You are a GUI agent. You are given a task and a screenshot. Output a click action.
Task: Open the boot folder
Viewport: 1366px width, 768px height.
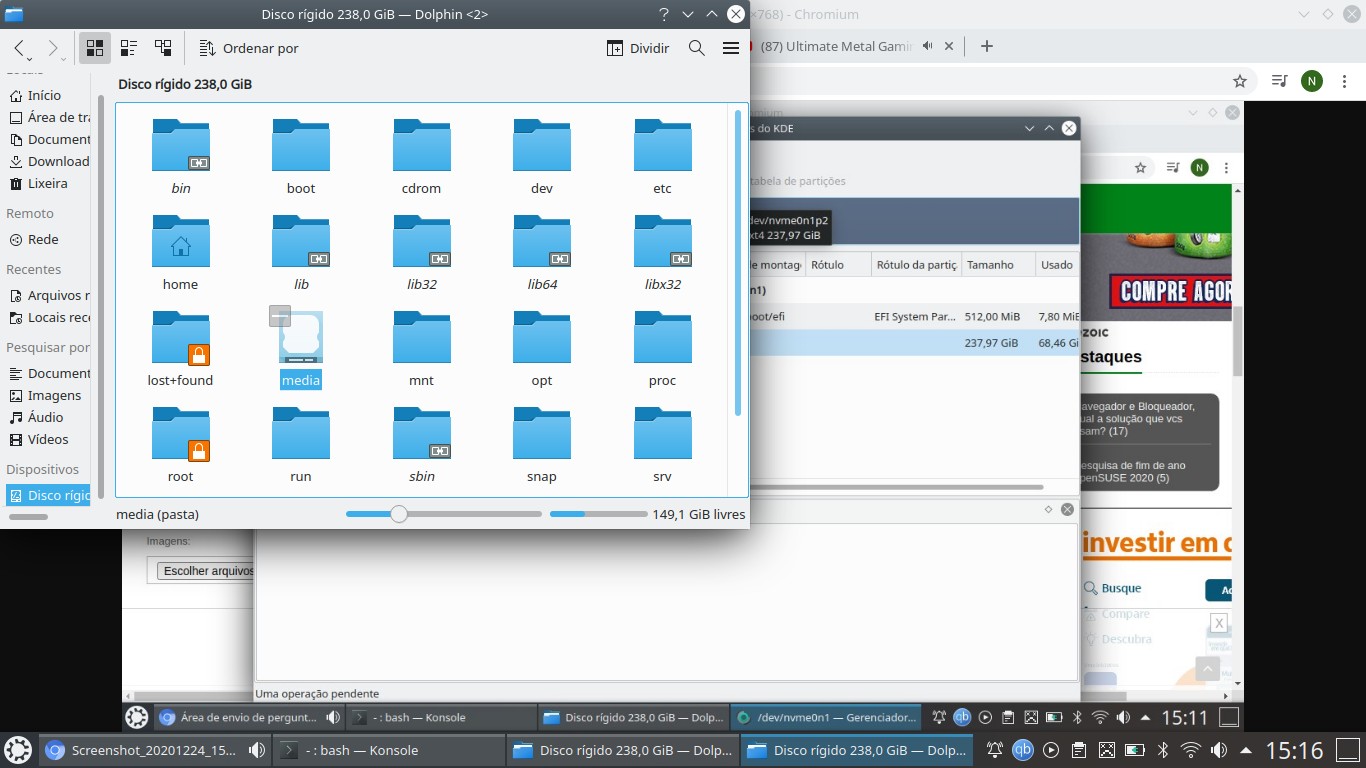301,157
